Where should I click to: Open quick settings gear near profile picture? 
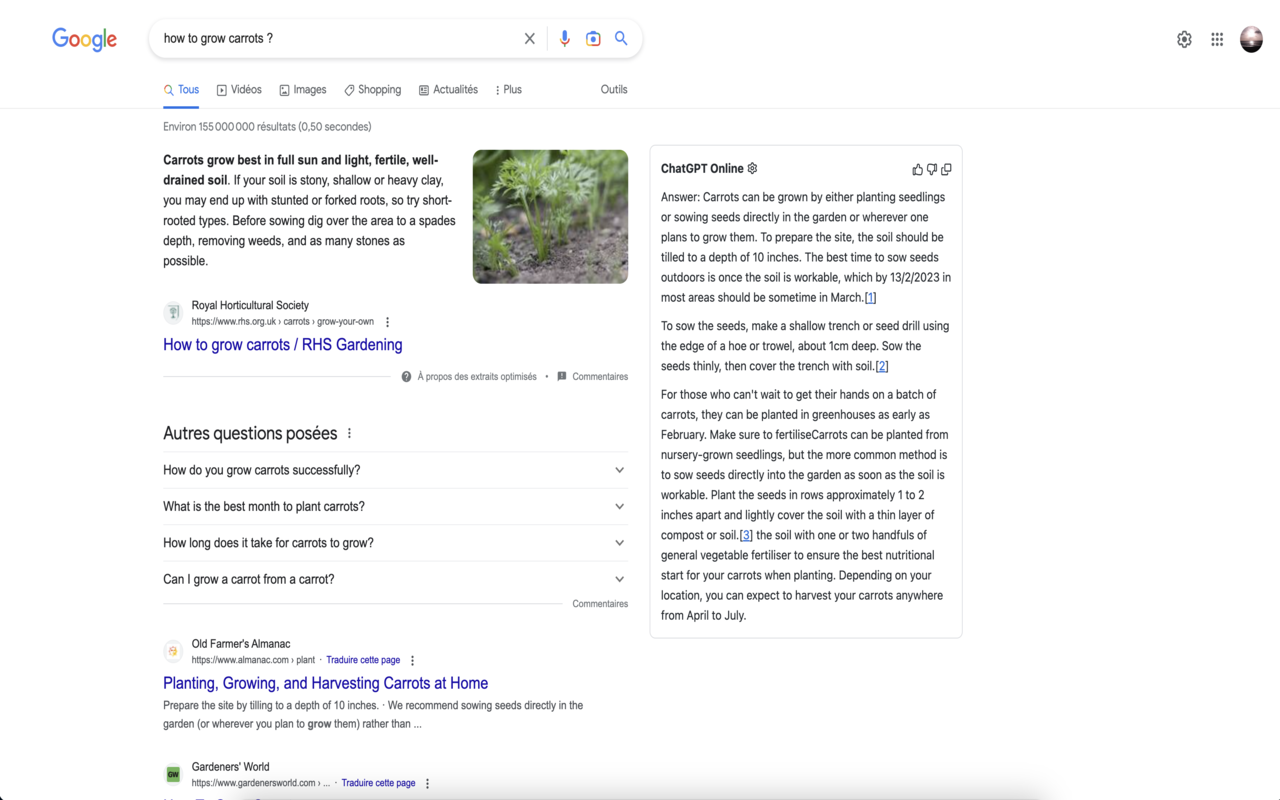click(x=1184, y=38)
